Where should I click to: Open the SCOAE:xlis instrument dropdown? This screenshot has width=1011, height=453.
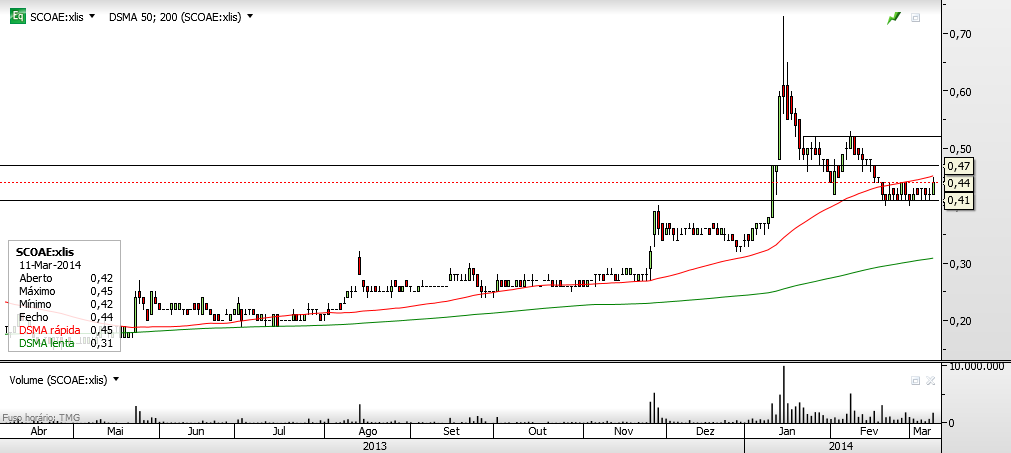point(92,17)
